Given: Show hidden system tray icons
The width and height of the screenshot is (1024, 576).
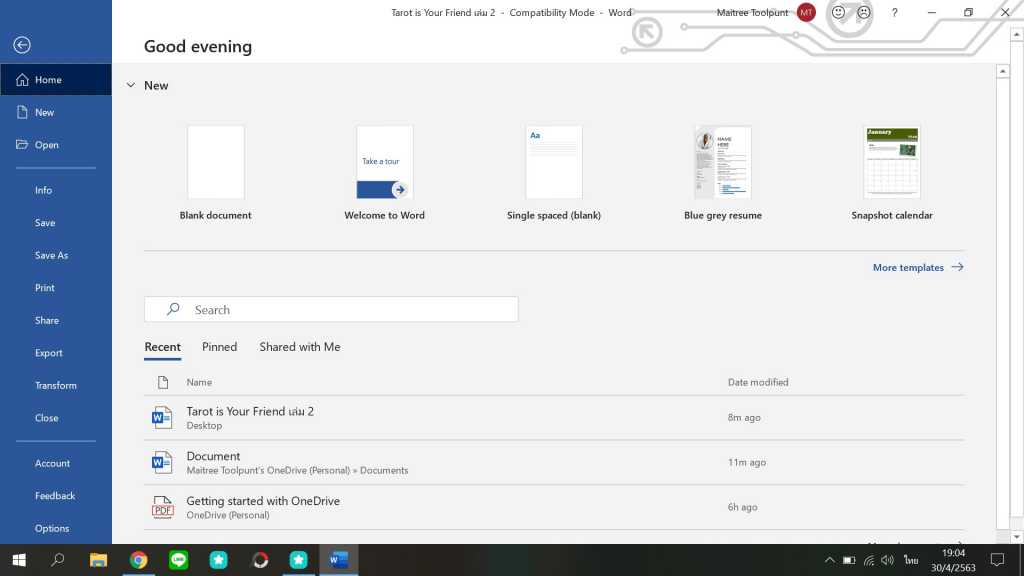Looking at the screenshot, I should 829,560.
